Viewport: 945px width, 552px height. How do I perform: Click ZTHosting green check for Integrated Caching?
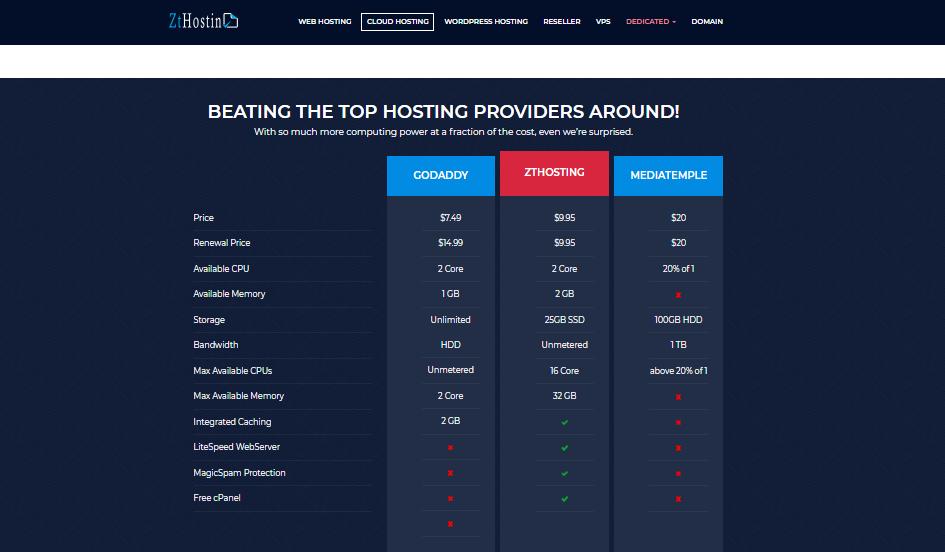coord(565,422)
